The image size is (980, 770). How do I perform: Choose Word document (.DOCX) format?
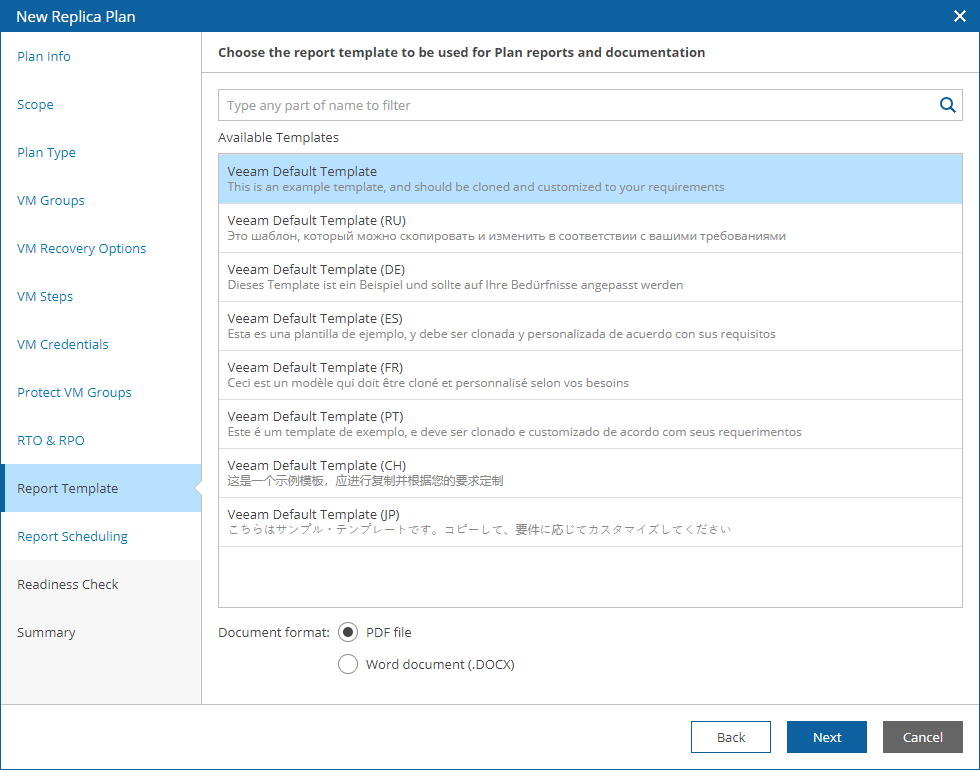point(348,664)
